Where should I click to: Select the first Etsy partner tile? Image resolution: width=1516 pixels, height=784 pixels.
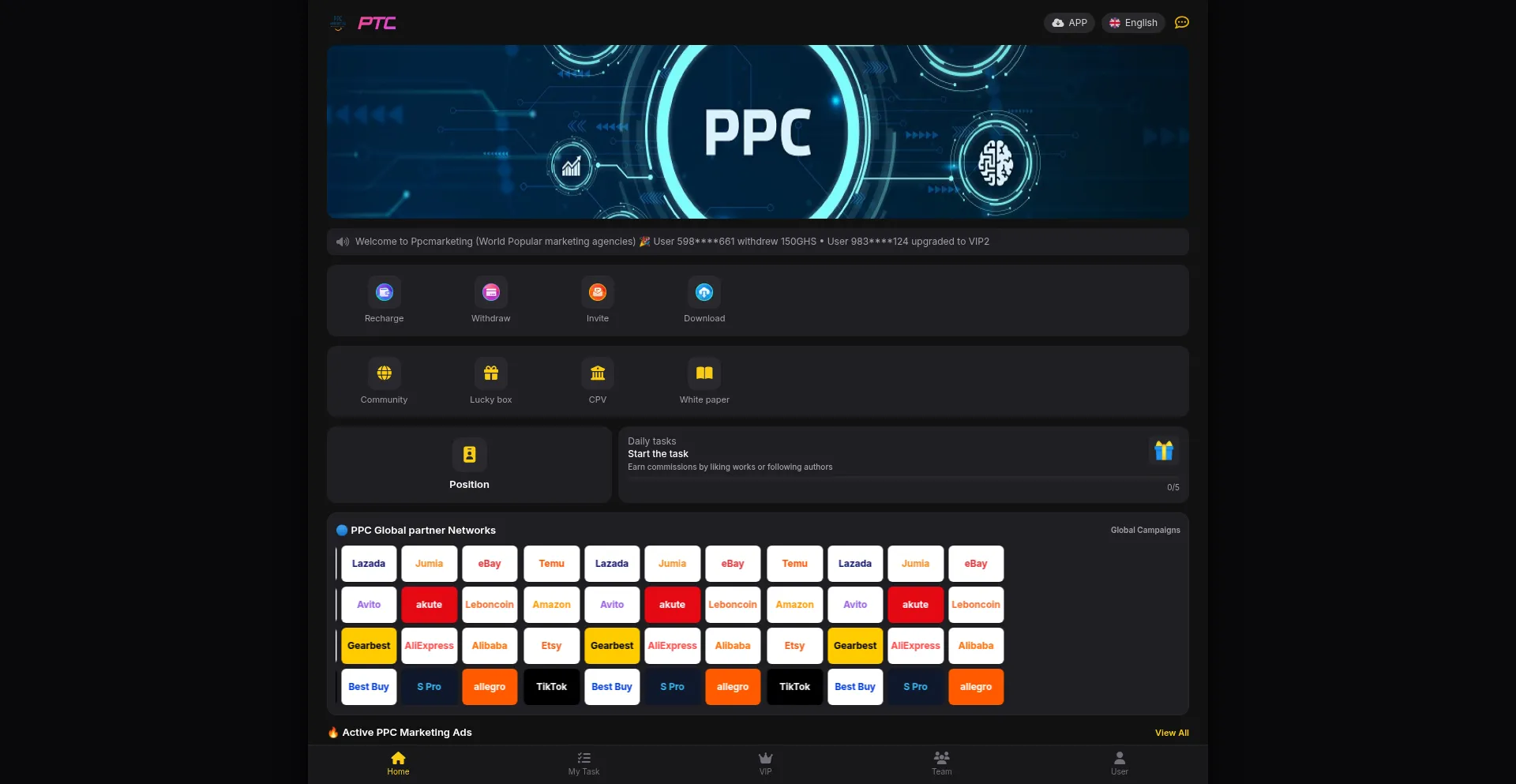pos(551,646)
